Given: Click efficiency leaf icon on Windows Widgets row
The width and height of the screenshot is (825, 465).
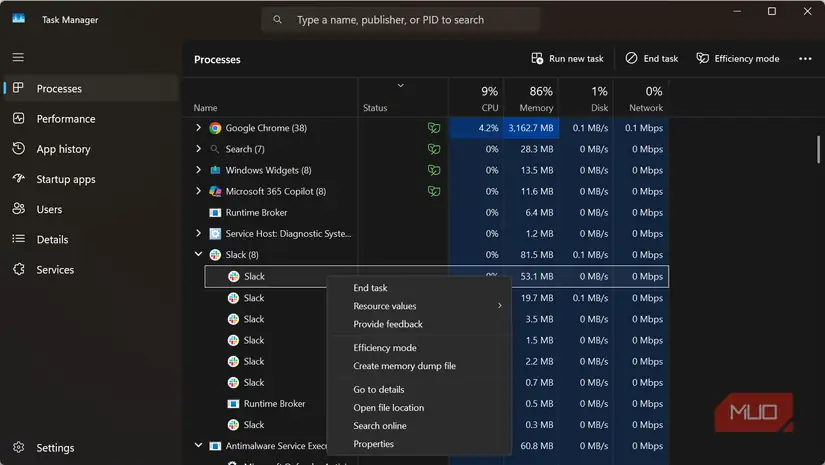Looking at the screenshot, I should click(434, 170).
